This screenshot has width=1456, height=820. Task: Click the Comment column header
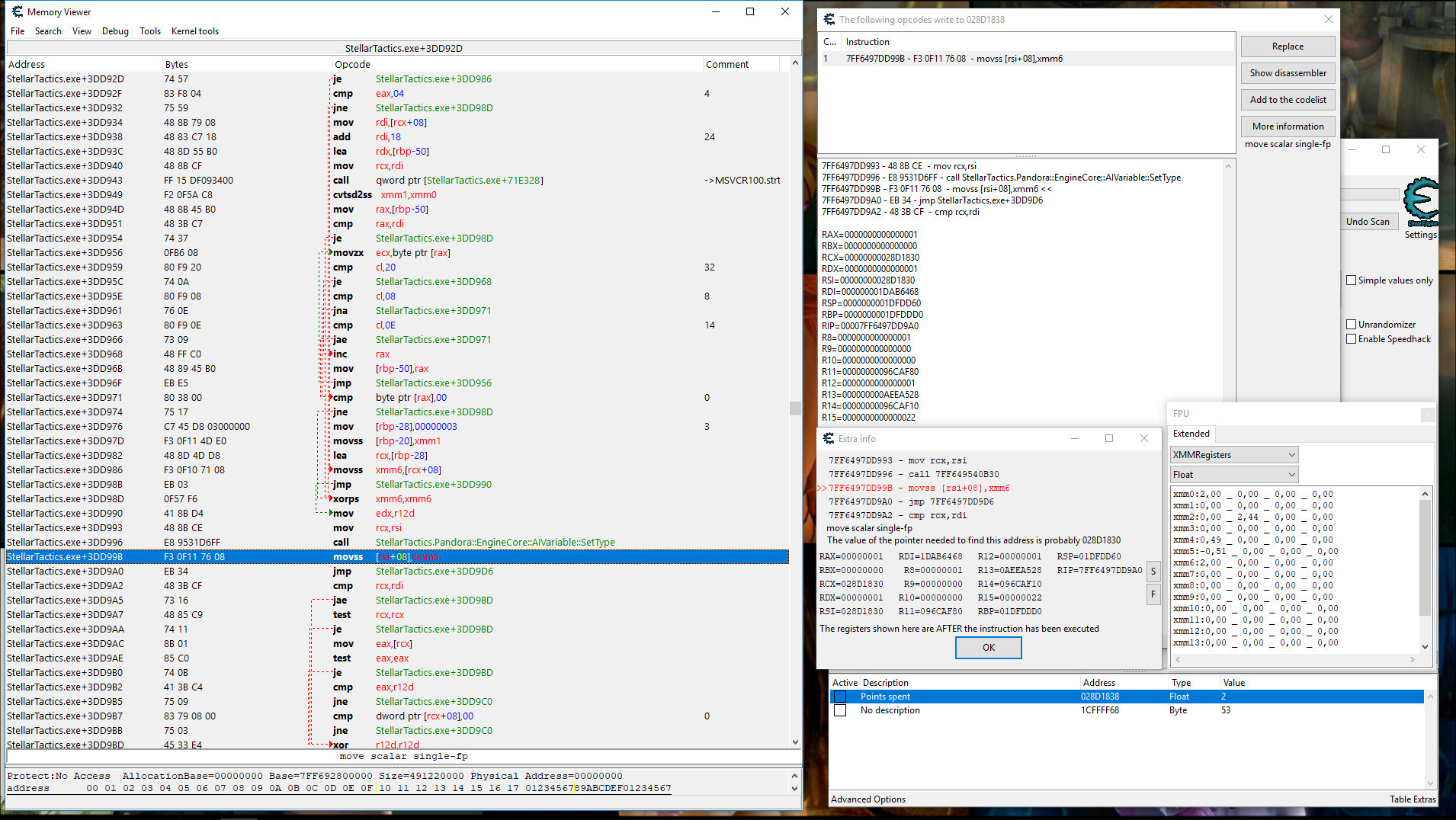click(x=741, y=65)
